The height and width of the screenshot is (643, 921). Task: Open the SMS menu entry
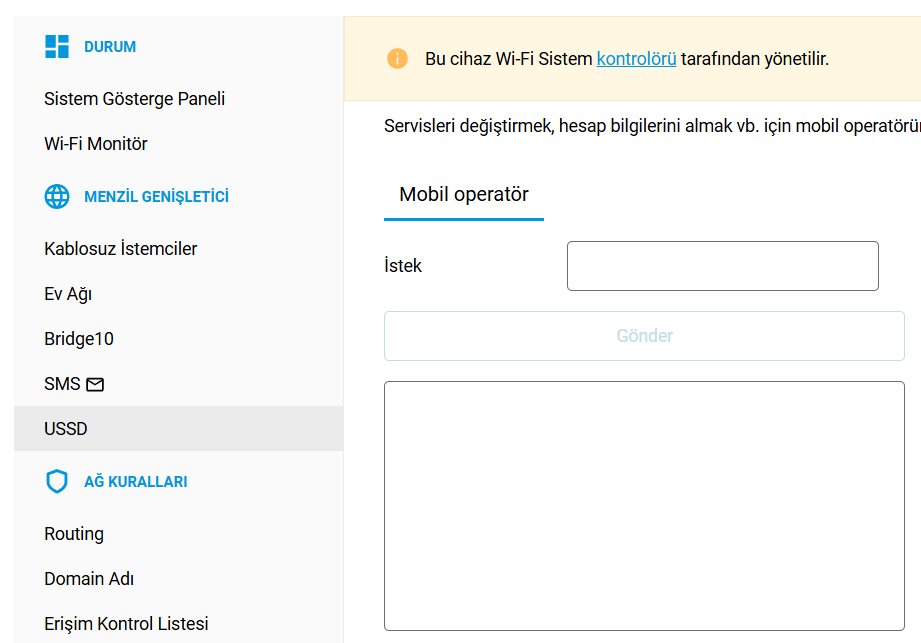(62, 384)
